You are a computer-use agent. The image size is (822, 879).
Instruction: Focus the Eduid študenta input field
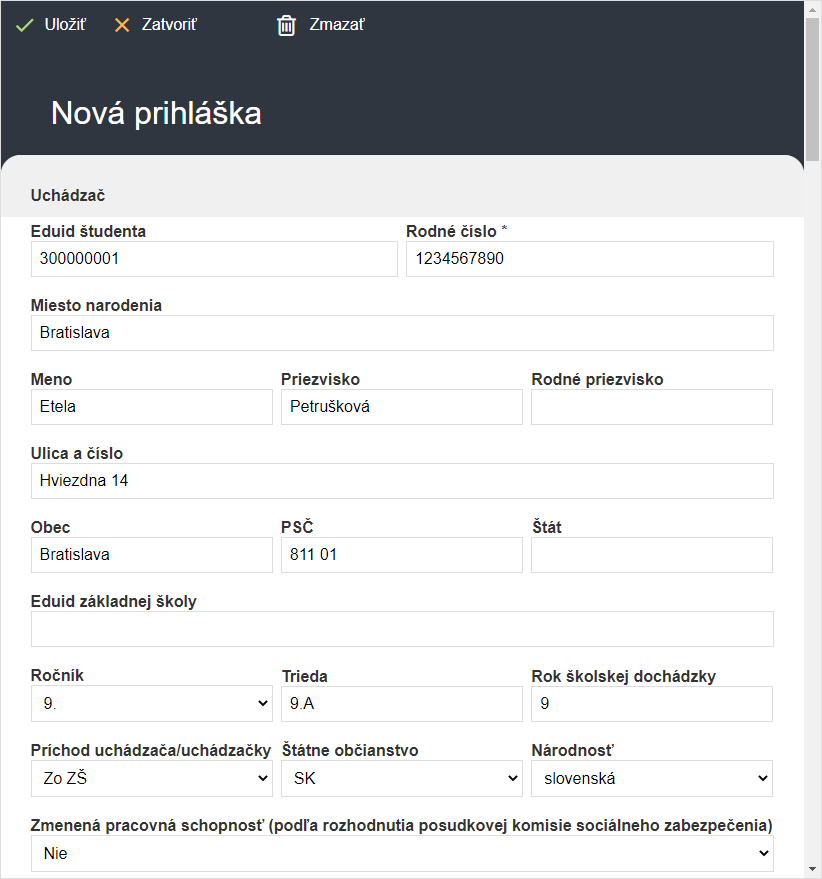pyautogui.click(x=214, y=259)
